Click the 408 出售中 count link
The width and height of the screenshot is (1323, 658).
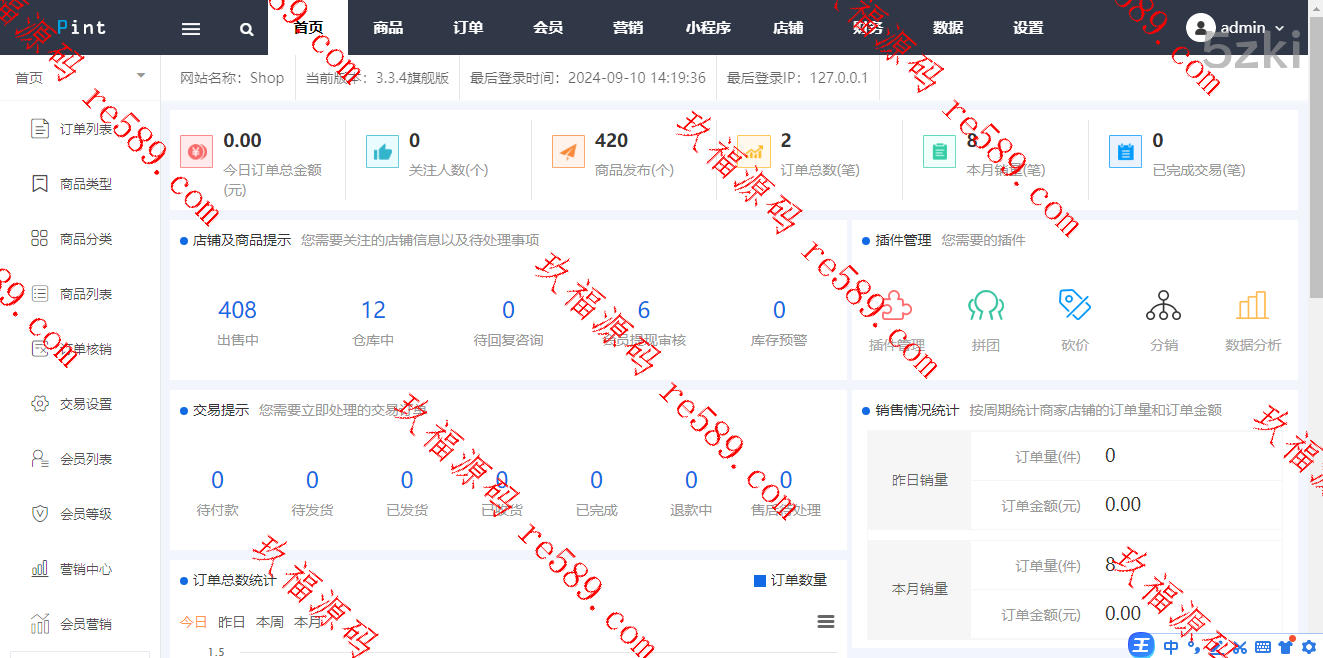237,310
